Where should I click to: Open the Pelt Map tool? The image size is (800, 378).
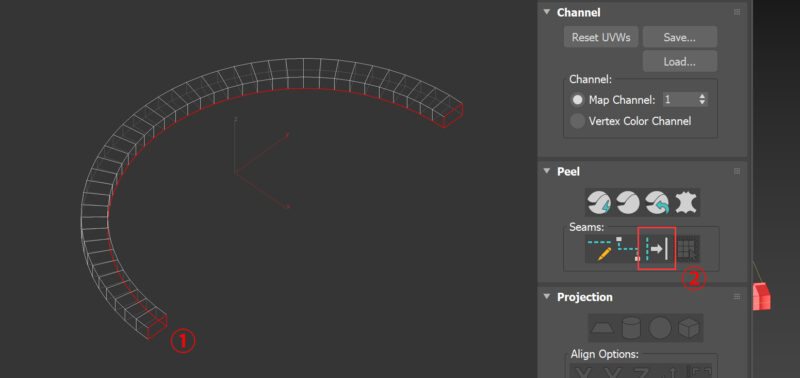[x=686, y=203]
